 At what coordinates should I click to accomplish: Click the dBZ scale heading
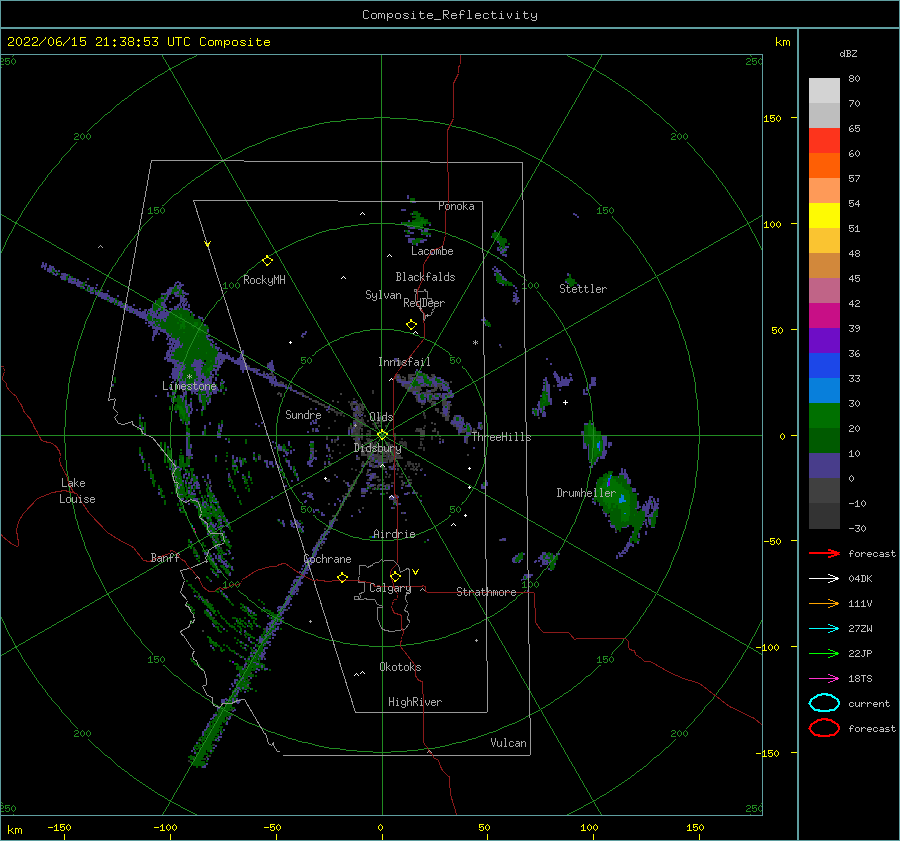click(848, 54)
